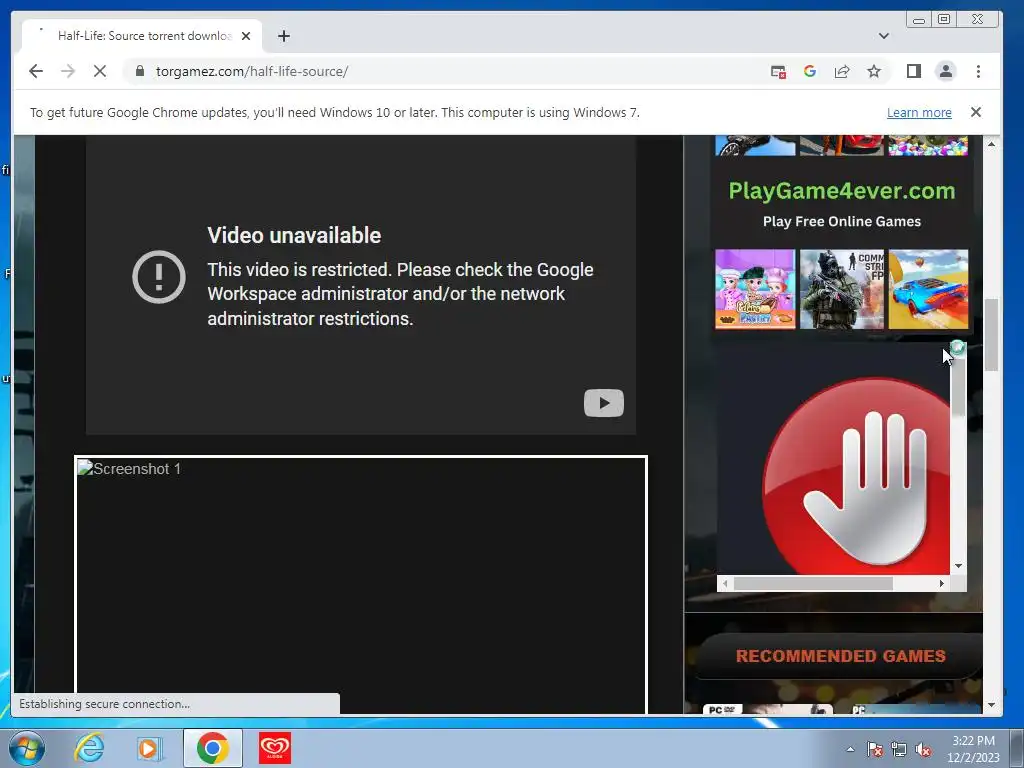Expand the tab search chevron
This screenshot has width=1024, height=768.
[884, 36]
